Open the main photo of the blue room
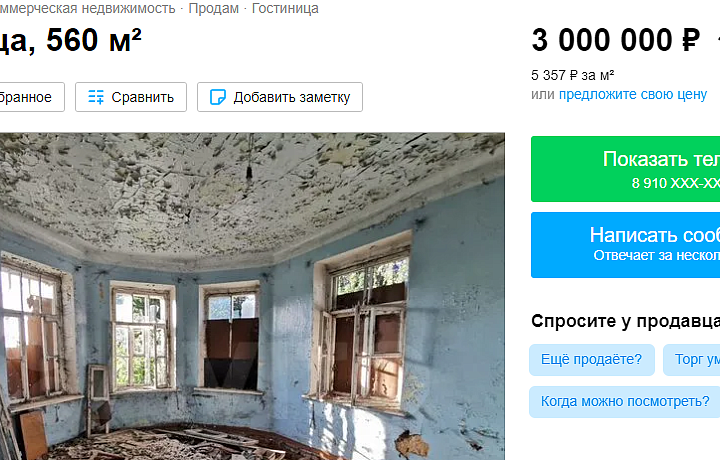720x460 pixels. pos(252,296)
